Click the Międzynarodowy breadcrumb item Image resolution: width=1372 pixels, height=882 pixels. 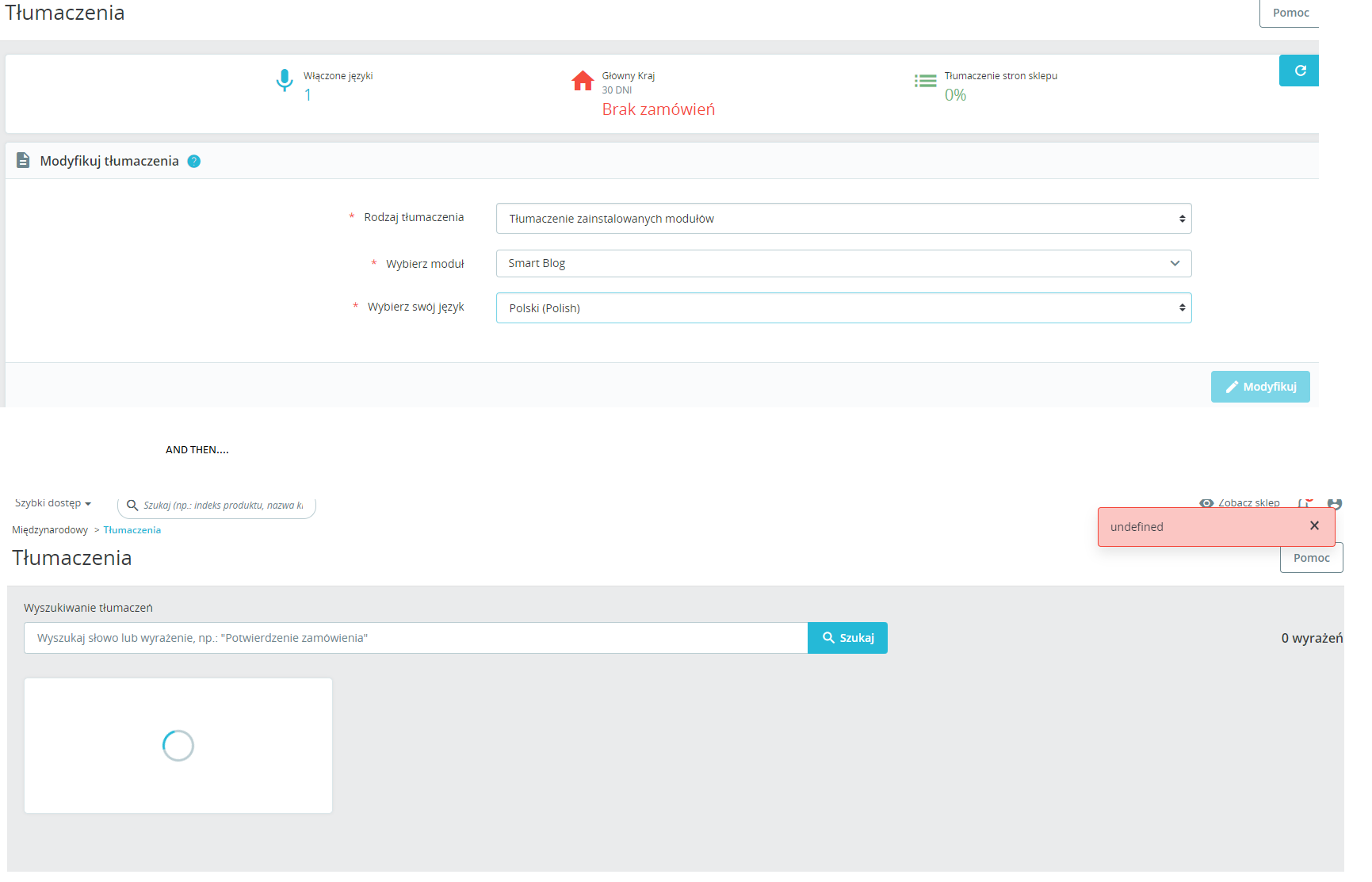pyautogui.click(x=50, y=530)
